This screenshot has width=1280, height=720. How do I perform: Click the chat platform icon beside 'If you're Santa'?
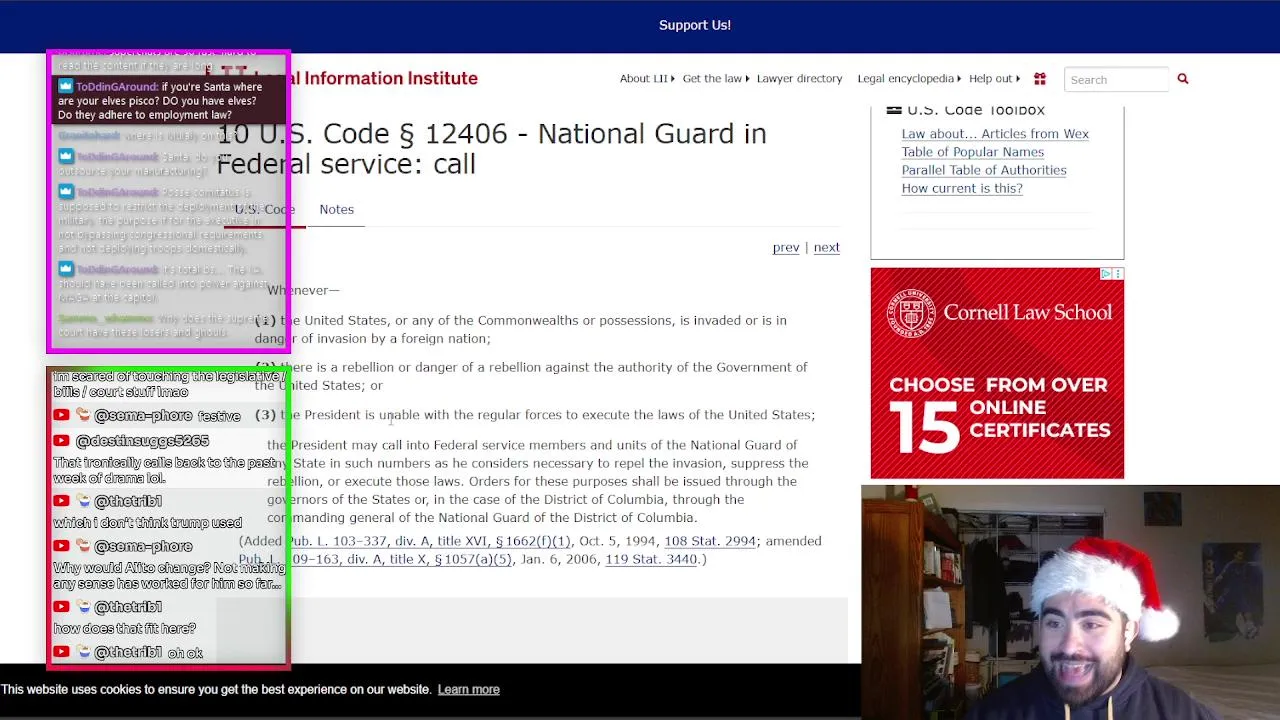click(x=66, y=87)
